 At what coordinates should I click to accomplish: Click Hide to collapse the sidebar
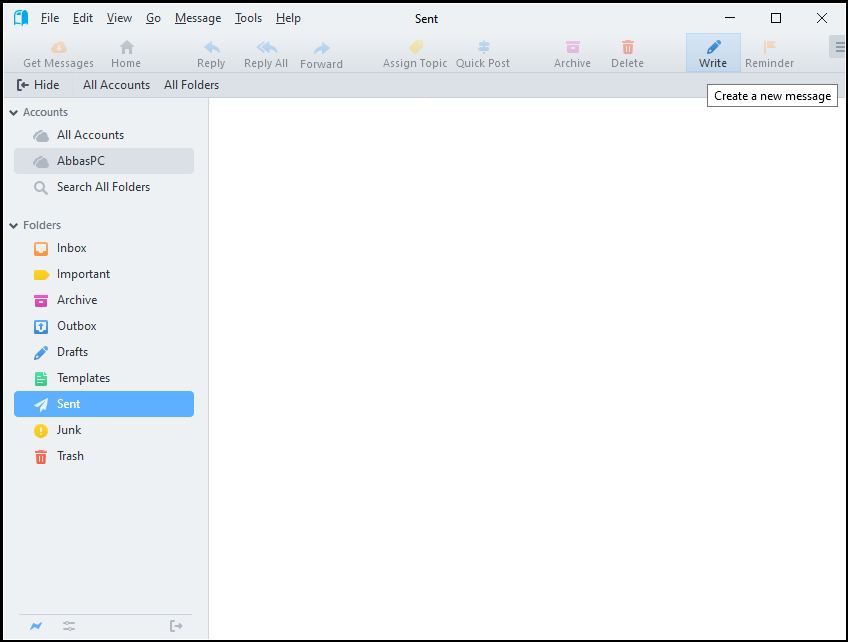tap(38, 85)
